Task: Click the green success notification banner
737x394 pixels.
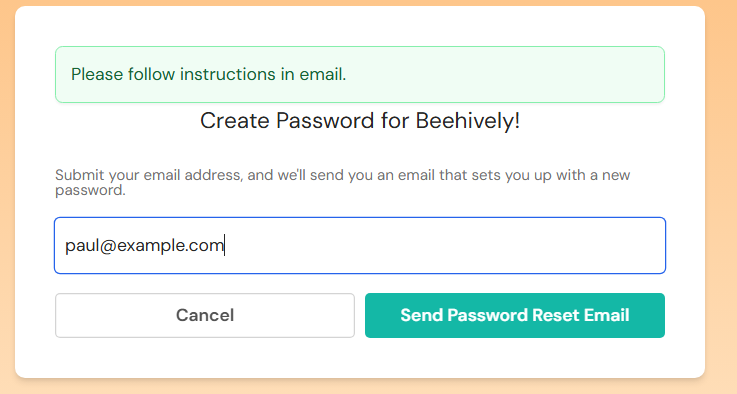Action: pos(360,74)
